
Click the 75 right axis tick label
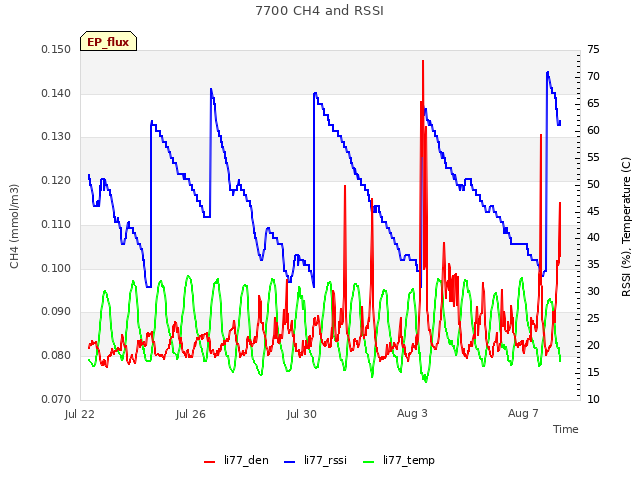click(593, 49)
